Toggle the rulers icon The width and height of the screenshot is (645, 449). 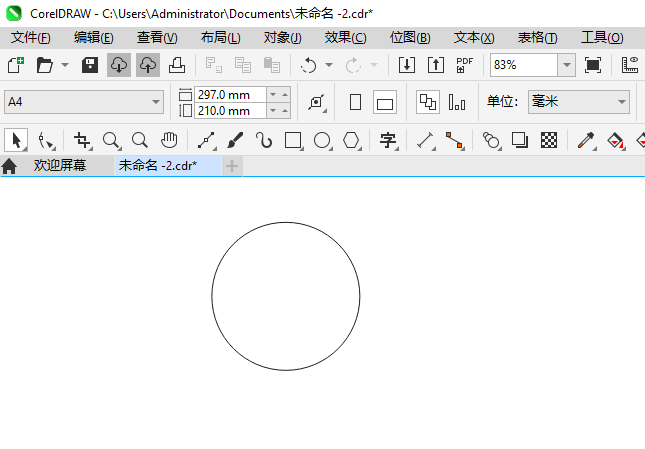pos(629,65)
